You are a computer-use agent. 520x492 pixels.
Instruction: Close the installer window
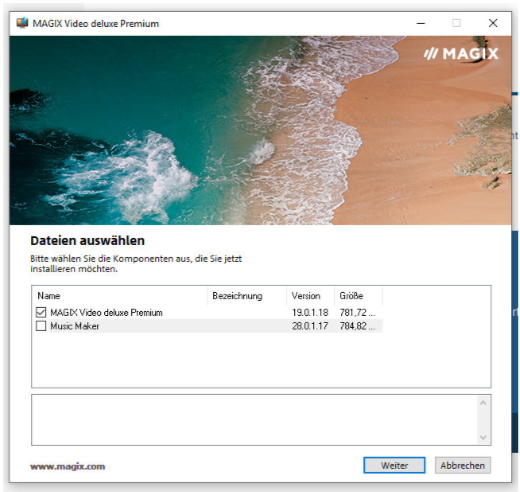pos(493,23)
